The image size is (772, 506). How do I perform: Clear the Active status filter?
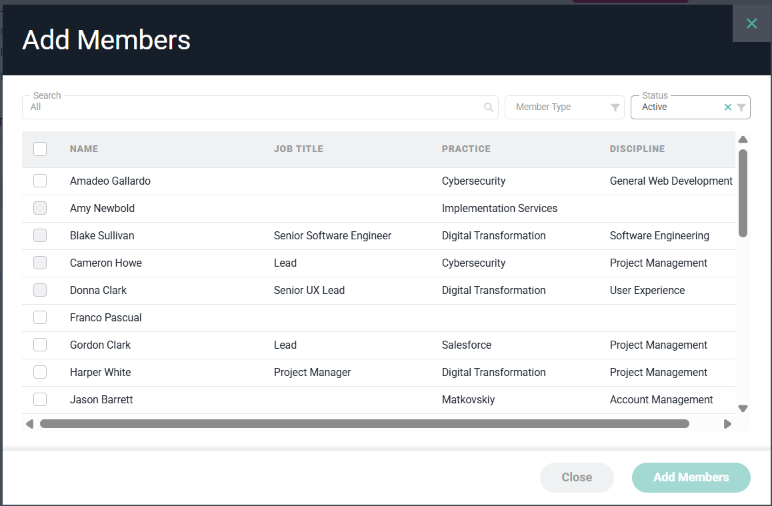click(728, 107)
